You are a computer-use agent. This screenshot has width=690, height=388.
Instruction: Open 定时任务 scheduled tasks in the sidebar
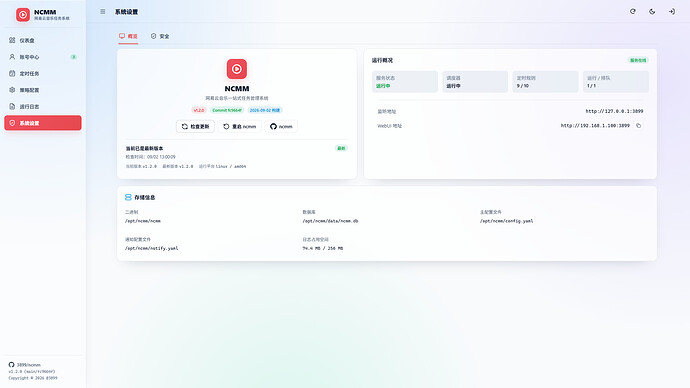(43, 73)
